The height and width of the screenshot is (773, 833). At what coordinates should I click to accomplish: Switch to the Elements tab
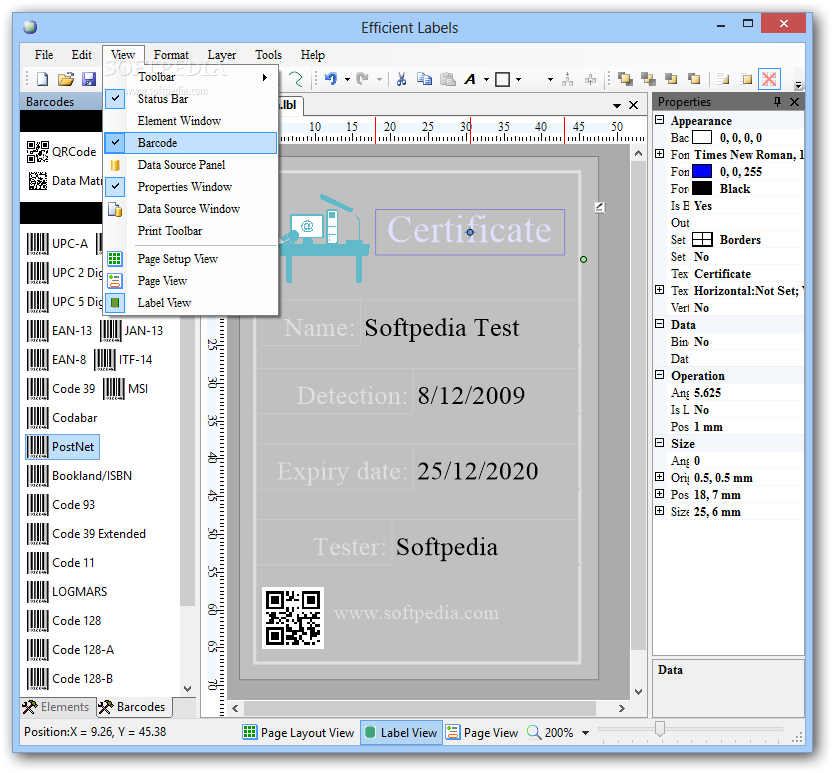tap(57, 707)
